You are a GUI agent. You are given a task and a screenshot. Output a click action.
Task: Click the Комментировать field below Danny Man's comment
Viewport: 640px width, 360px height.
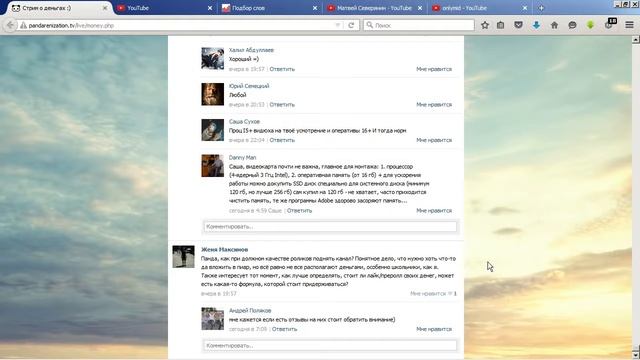pos(330,227)
